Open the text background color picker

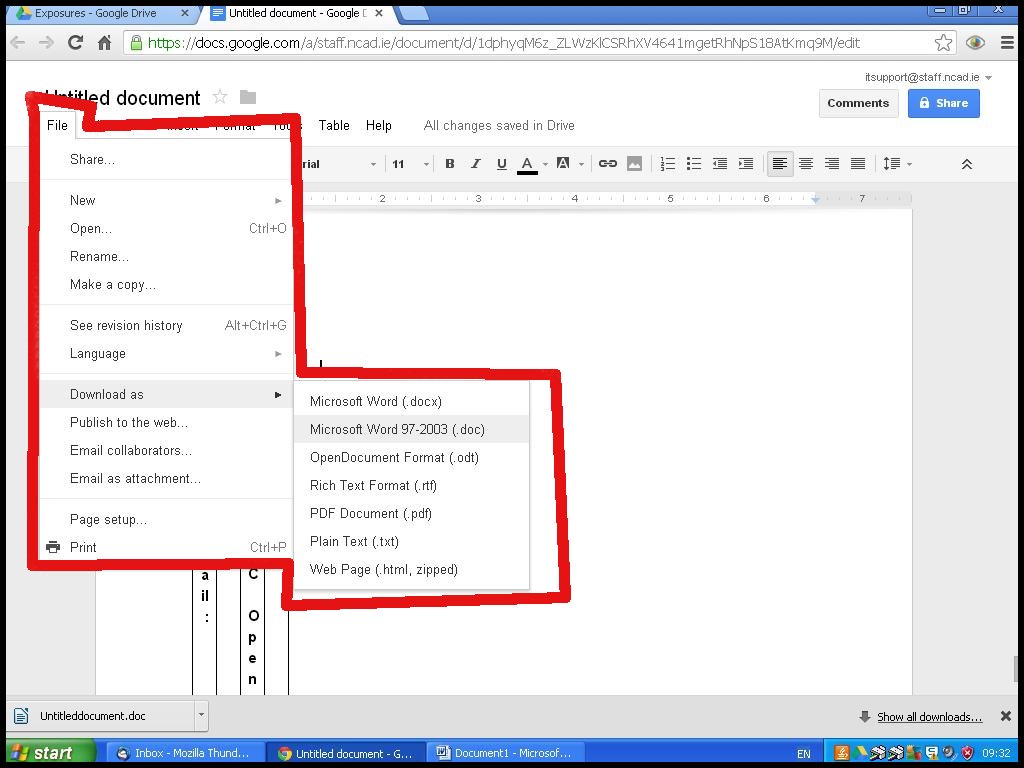[563, 164]
